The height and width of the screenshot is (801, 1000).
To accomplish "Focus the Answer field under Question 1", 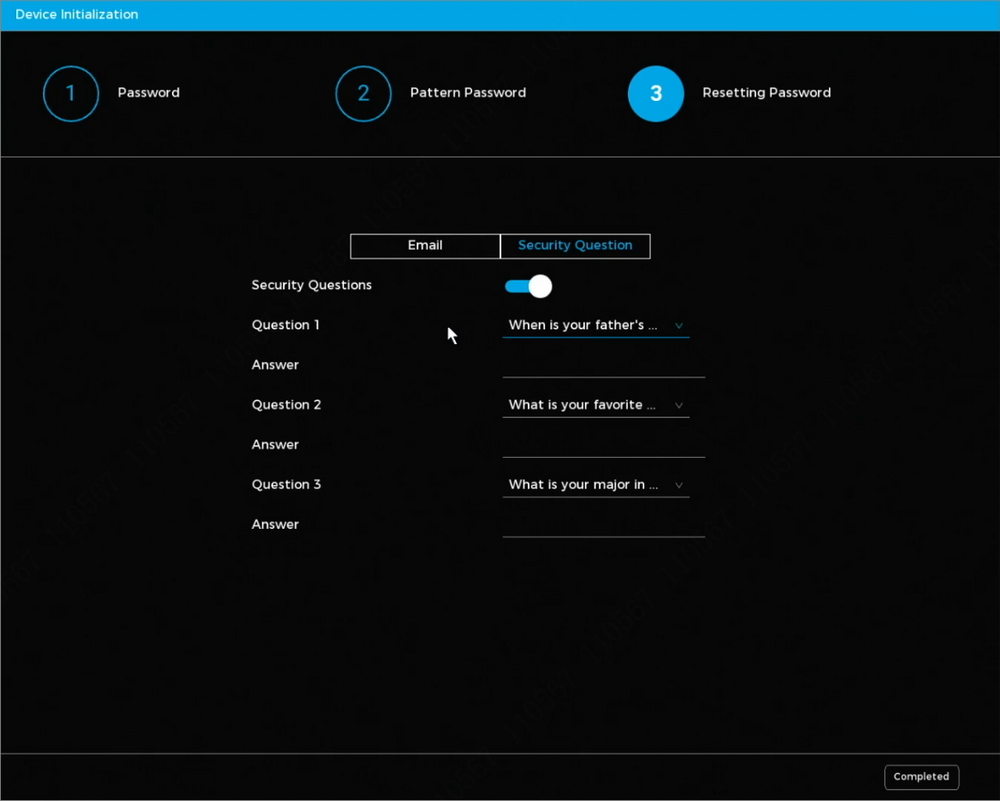I will [603, 365].
